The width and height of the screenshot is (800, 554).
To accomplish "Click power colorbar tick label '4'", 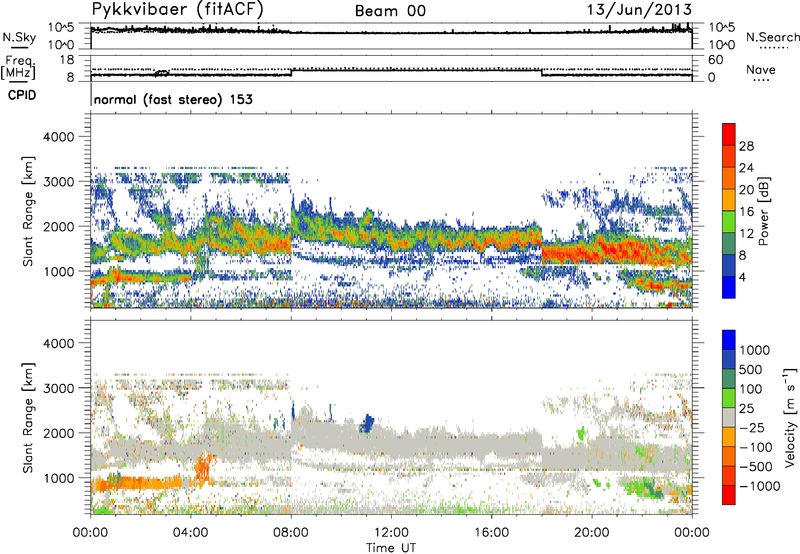I will pos(743,277).
